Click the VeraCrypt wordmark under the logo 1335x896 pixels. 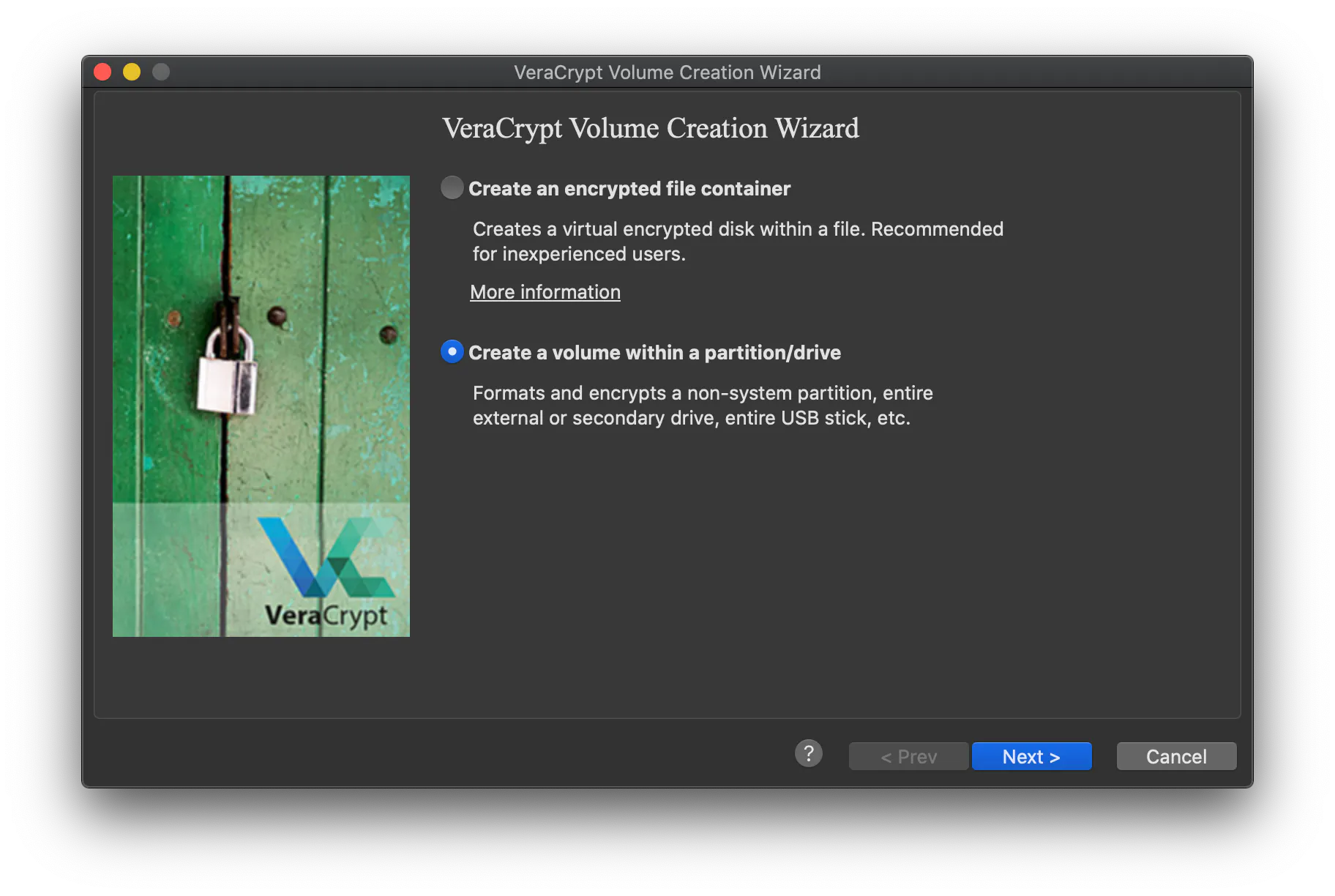[x=326, y=615]
